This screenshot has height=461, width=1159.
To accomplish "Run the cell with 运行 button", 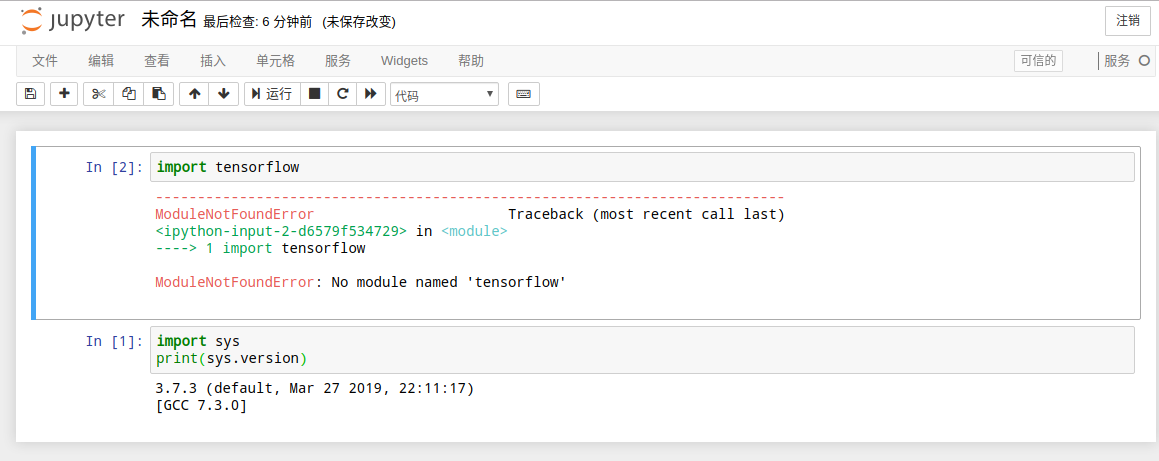I will (x=272, y=94).
